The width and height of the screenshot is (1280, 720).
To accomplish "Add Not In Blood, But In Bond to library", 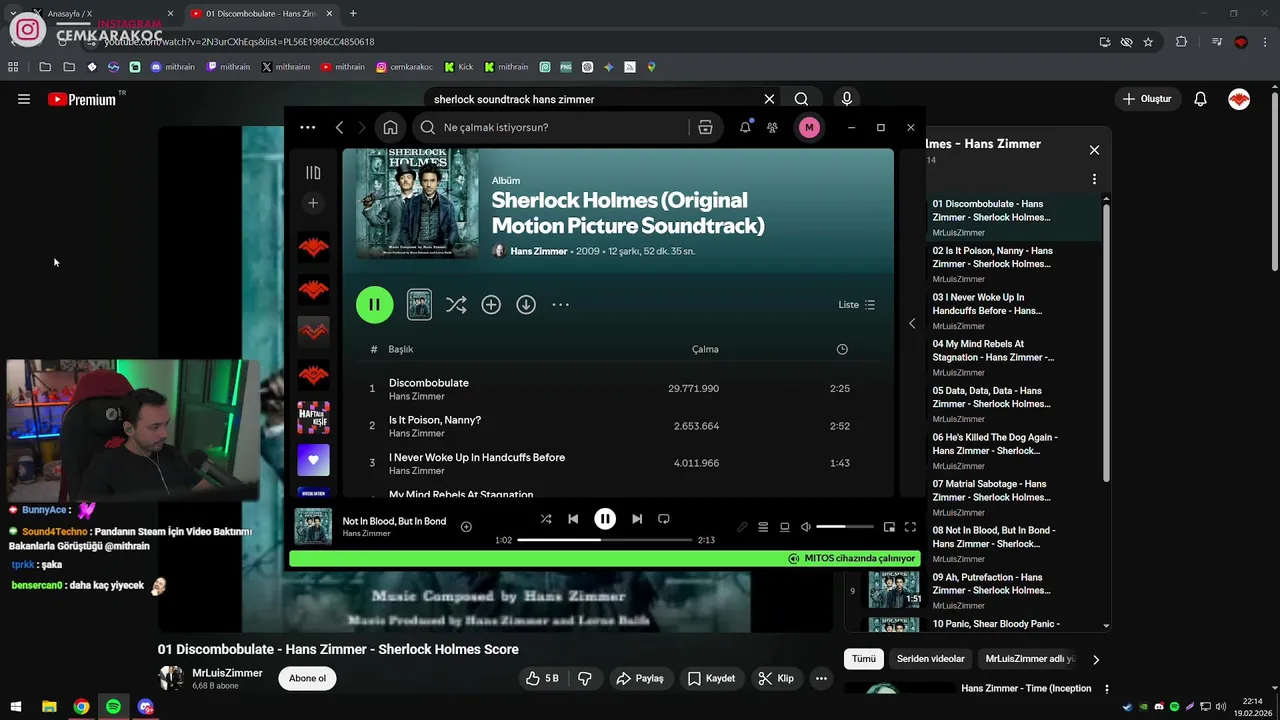I will click(466, 526).
